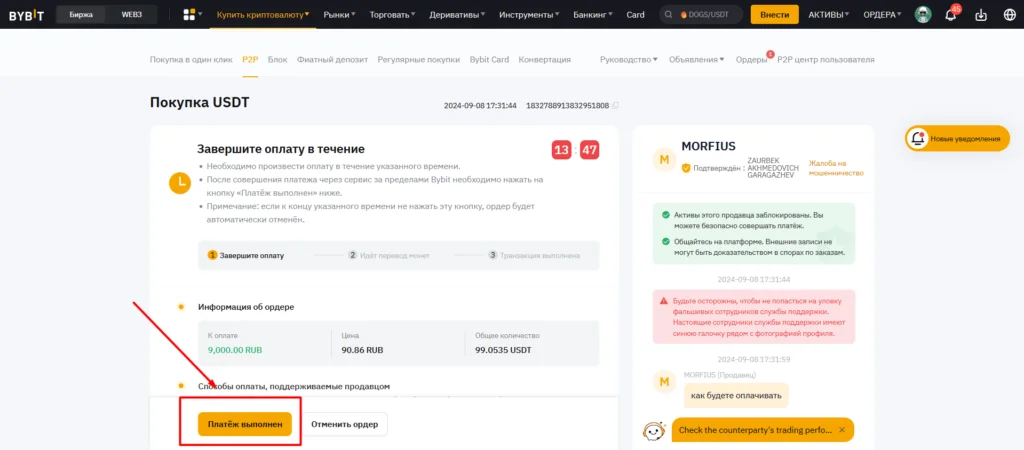Click step 1 Завершите оплату
The height and width of the screenshot is (450, 1024).
click(246, 255)
